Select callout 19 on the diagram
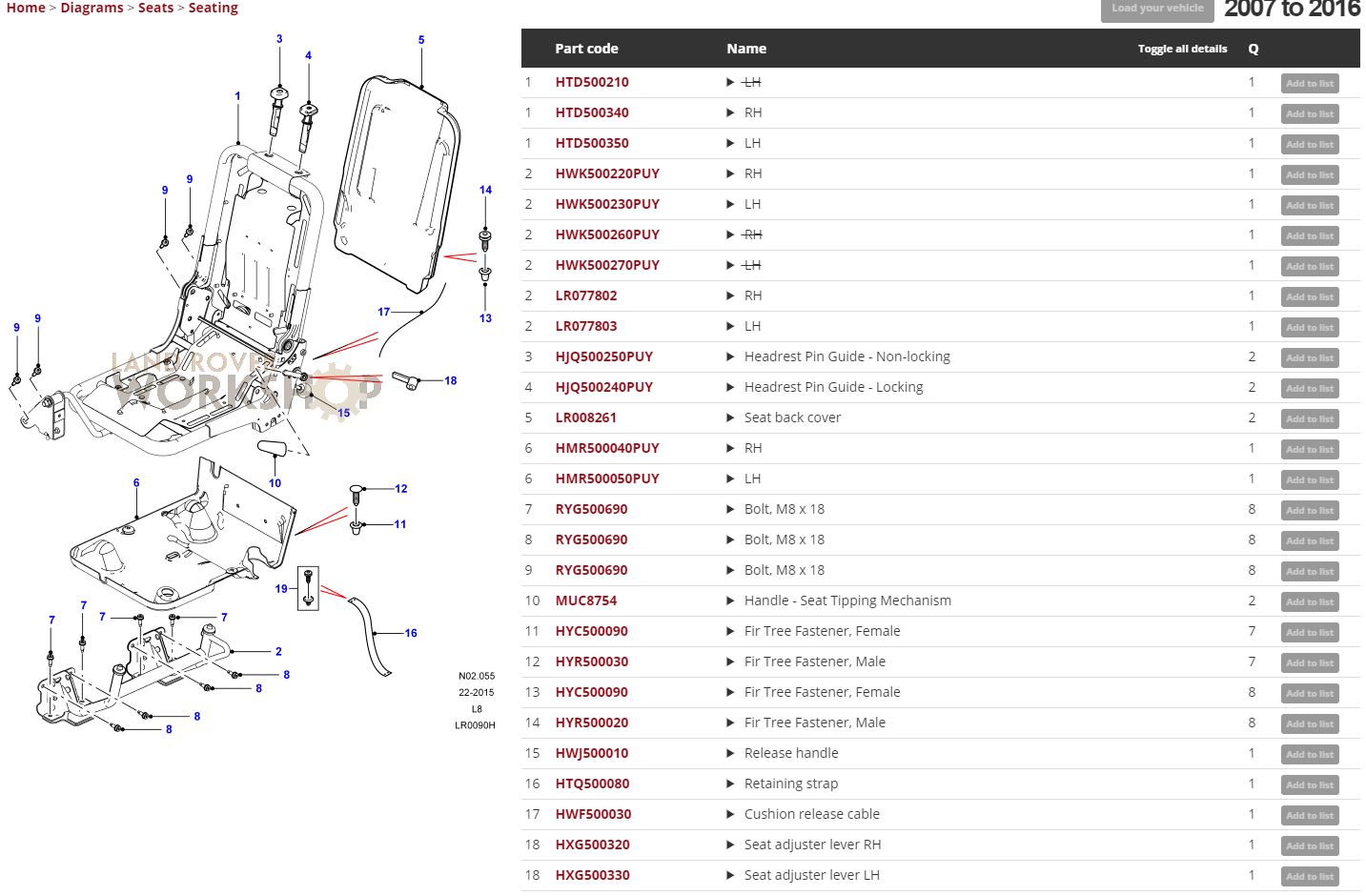The width and height of the screenshot is (1366, 896). tap(281, 589)
